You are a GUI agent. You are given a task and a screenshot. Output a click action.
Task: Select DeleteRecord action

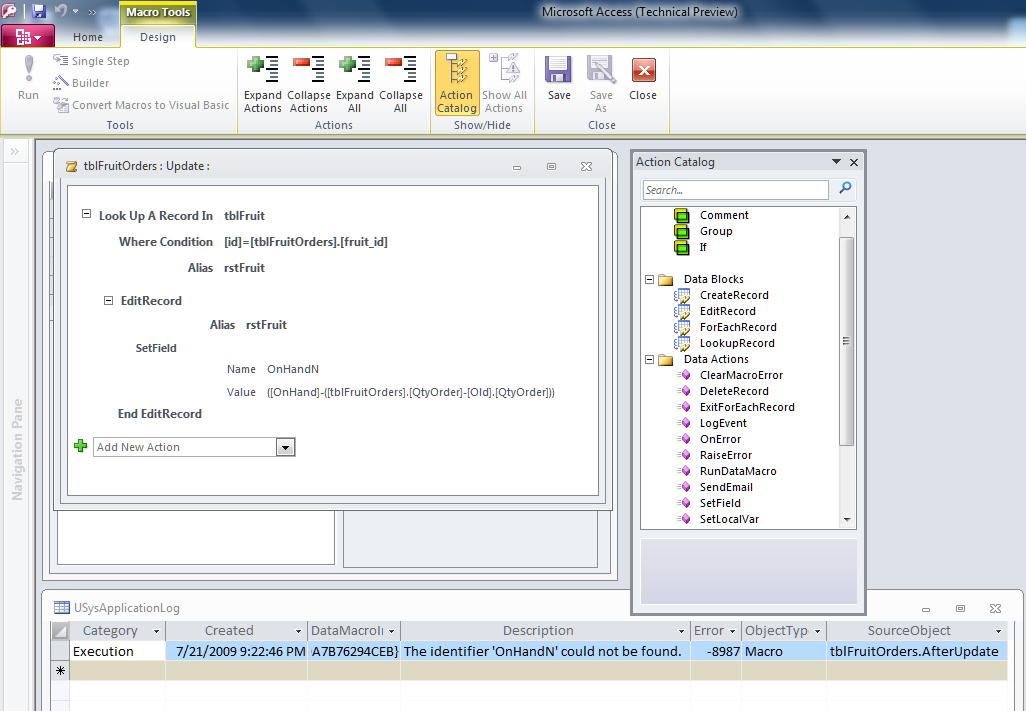pyautogui.click(x=734, y=391)
